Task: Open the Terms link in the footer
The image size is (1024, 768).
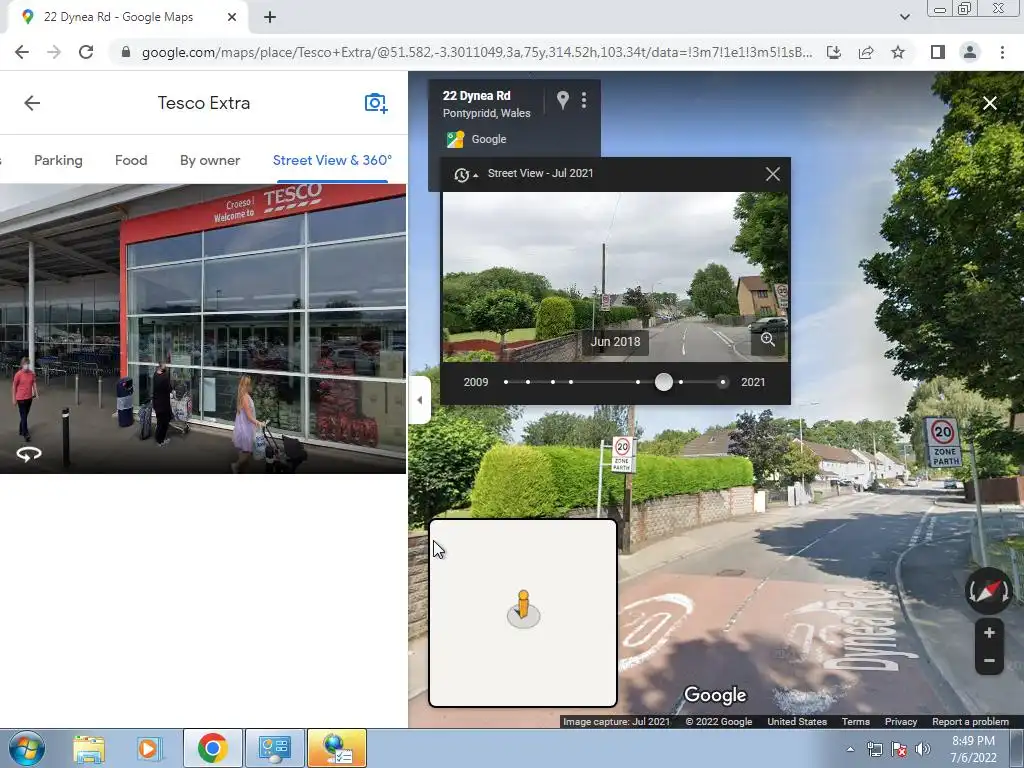Action: point(856,722)
